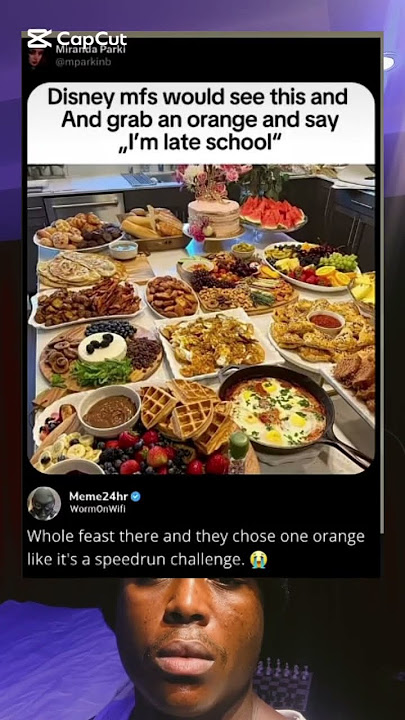Screen dimensions: 405x720
Task: Select the Disney mfs caption text box
Action: pos(201,123)
